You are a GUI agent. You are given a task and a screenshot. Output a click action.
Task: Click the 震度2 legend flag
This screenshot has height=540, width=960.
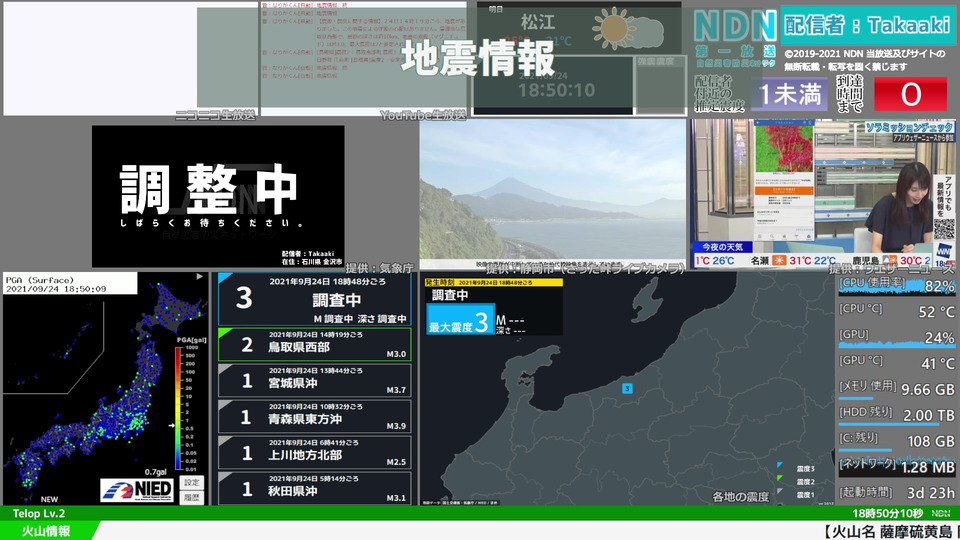(x=780, y=479)
